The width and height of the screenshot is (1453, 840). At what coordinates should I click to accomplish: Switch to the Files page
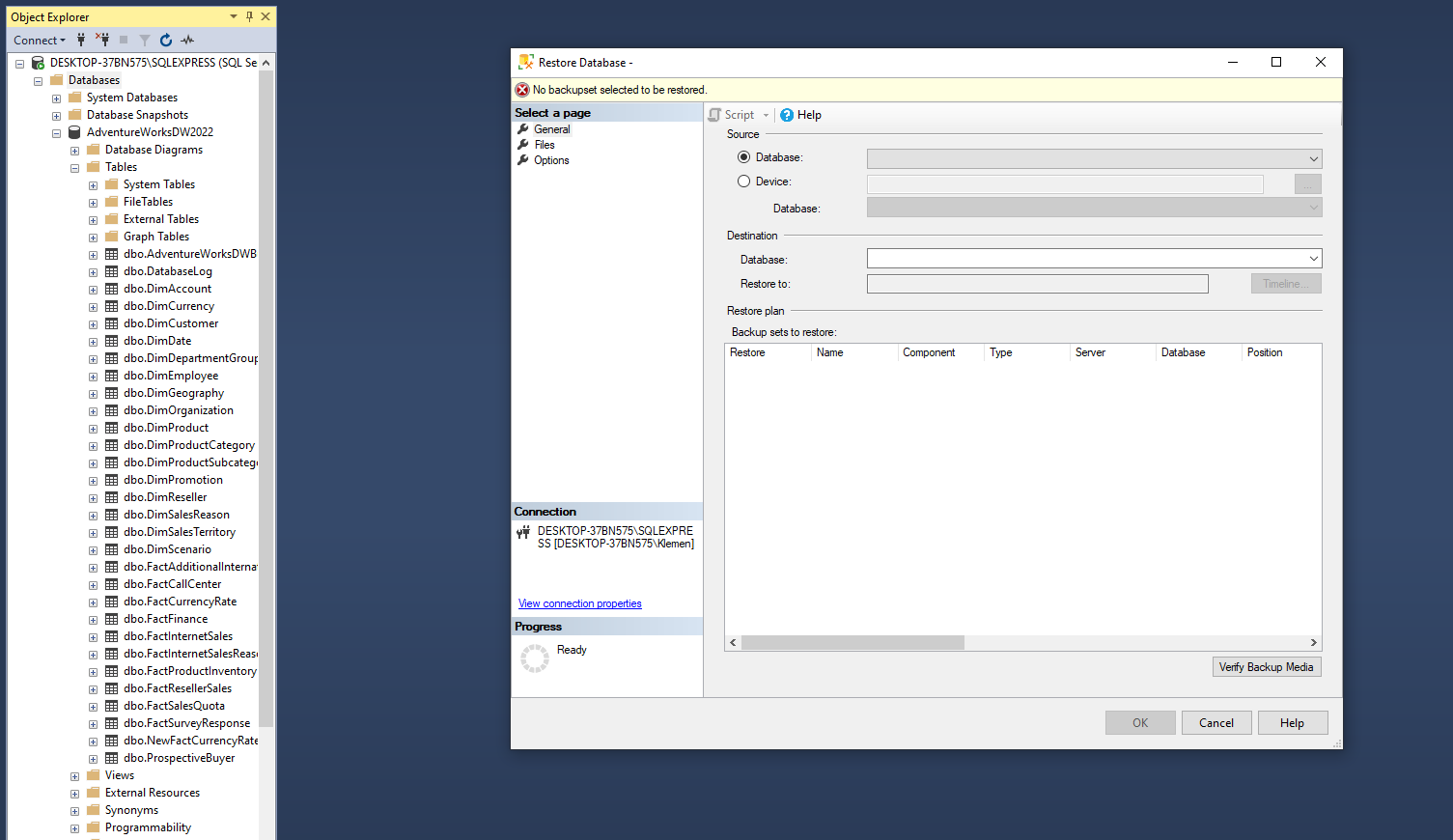(545, 145)
